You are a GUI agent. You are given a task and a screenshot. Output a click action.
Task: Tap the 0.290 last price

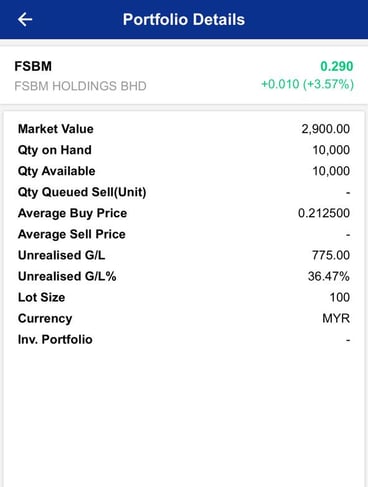(x=337, y=66)
